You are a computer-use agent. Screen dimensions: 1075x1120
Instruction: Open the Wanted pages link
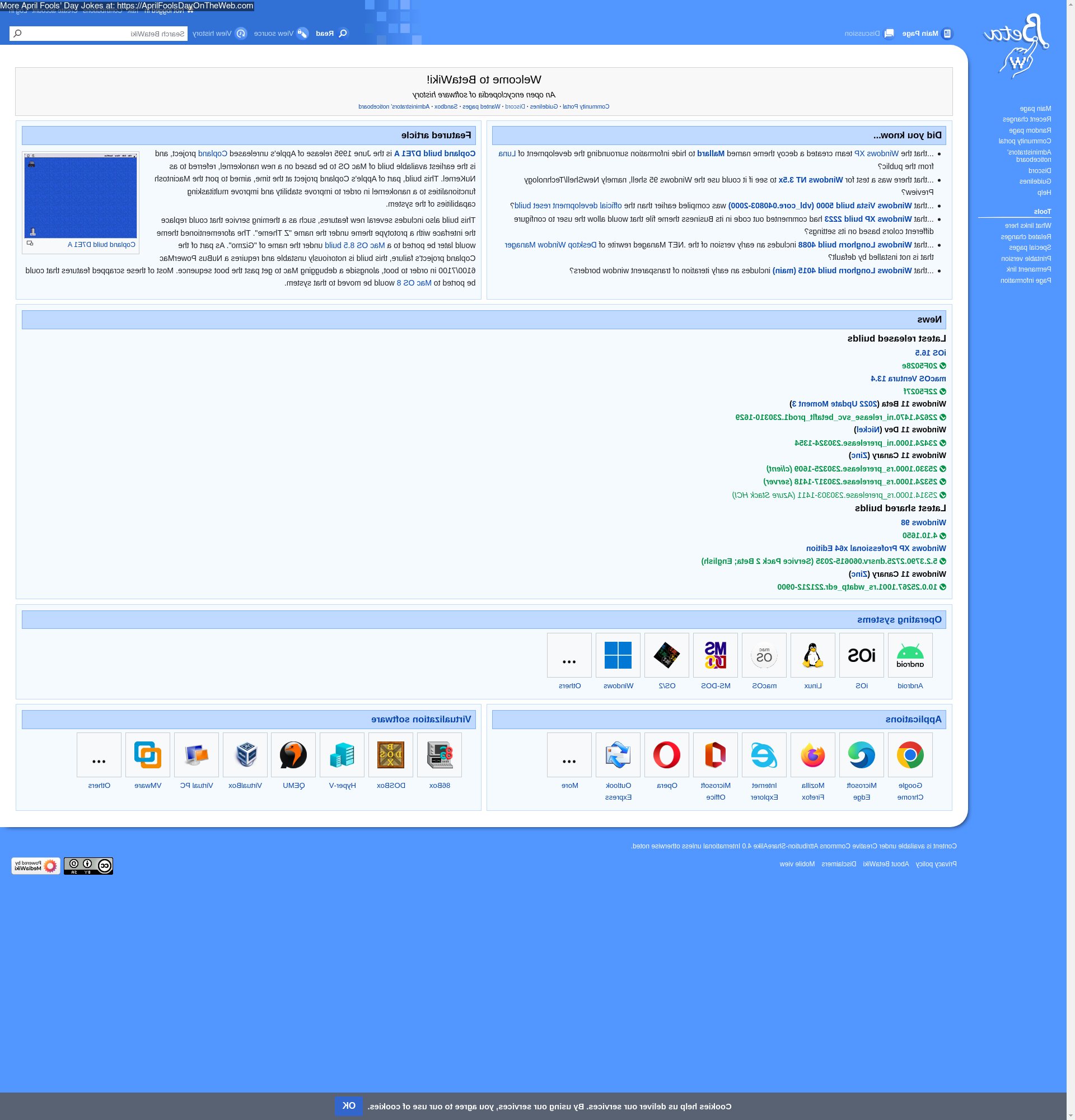[x=481, y=107]
